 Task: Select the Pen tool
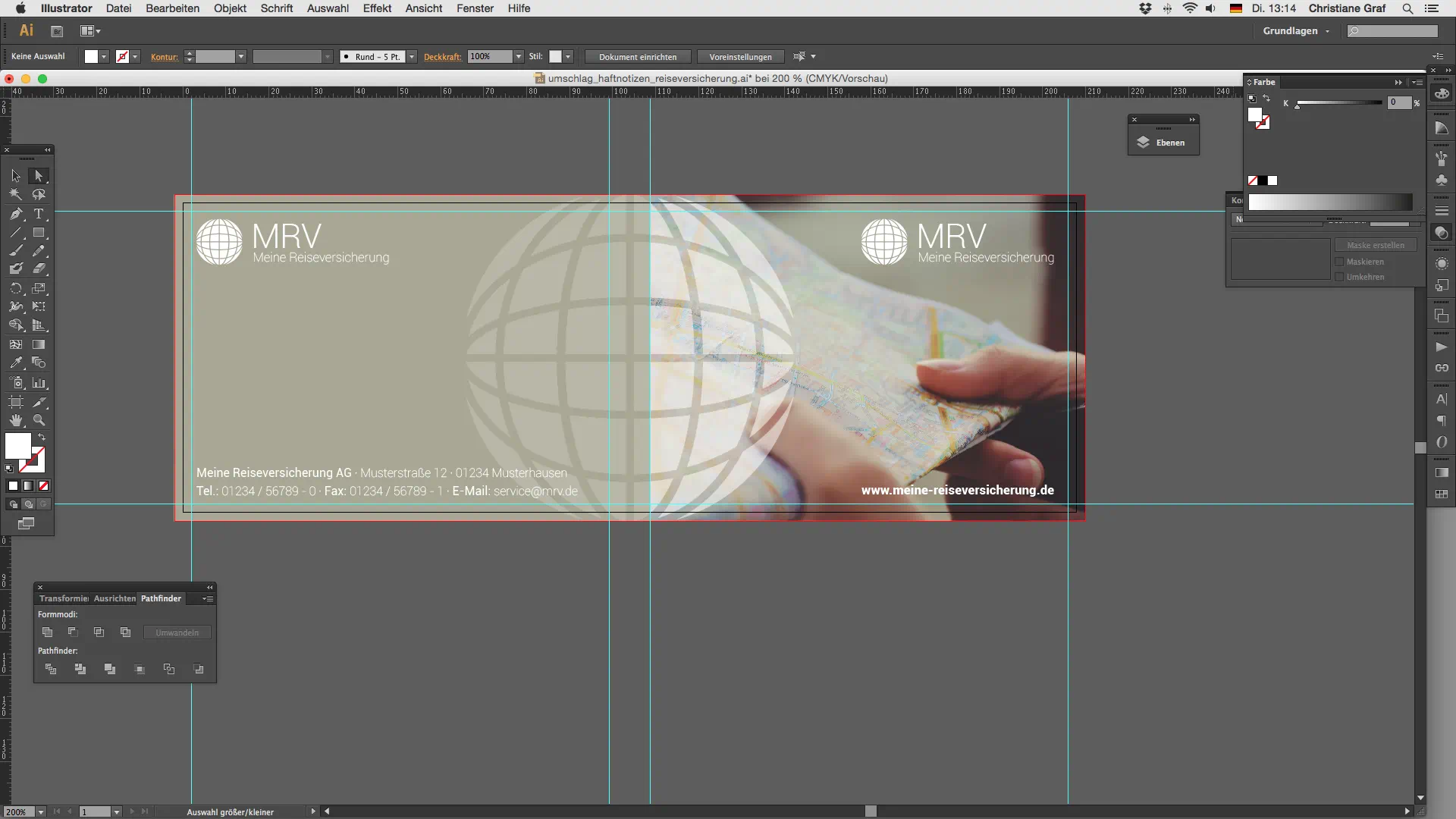[x=16, y=214]
